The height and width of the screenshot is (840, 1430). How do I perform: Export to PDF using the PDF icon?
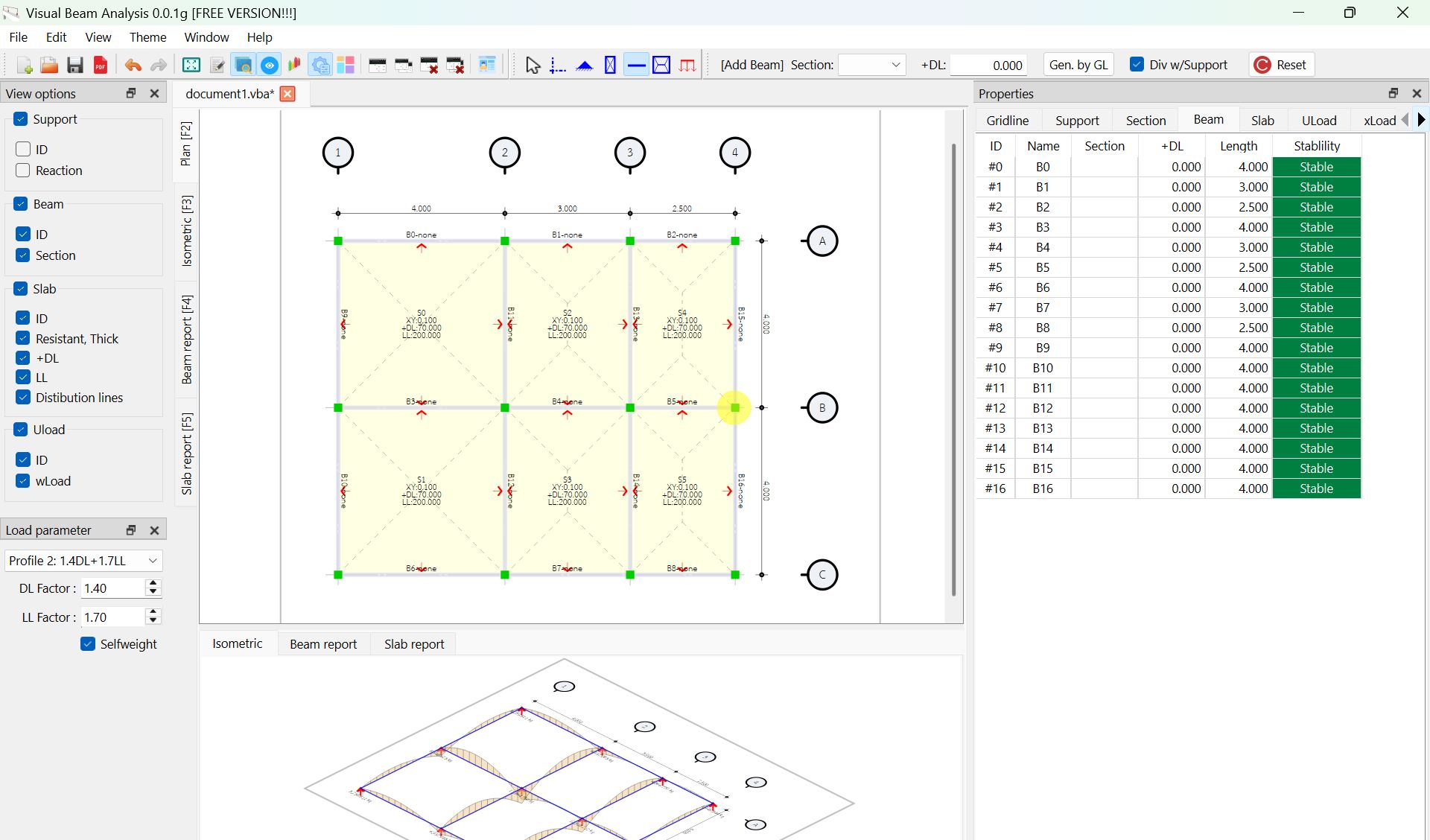click(x=101, y=66)
